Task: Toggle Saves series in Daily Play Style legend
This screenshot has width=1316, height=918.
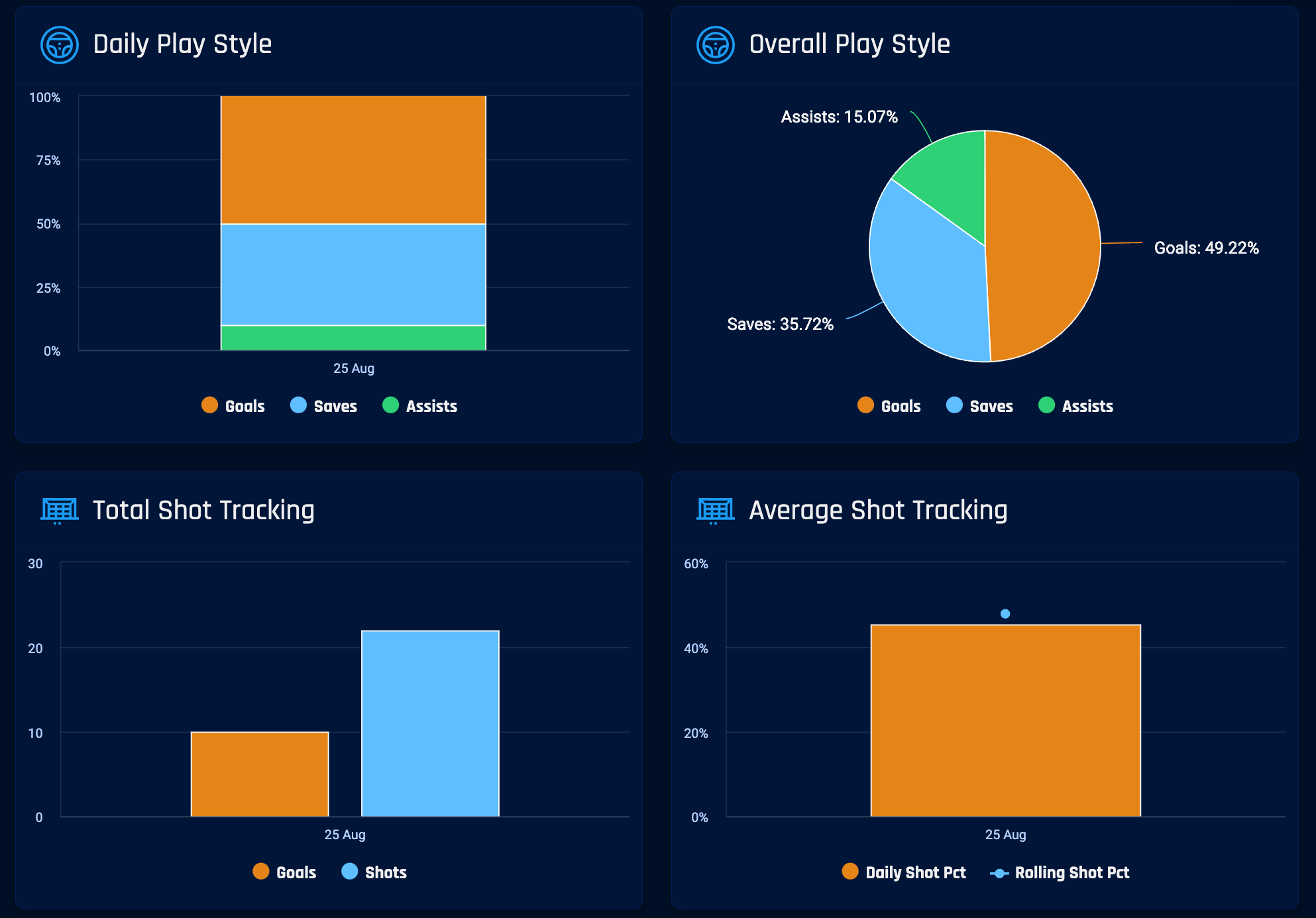Action: 323,406
